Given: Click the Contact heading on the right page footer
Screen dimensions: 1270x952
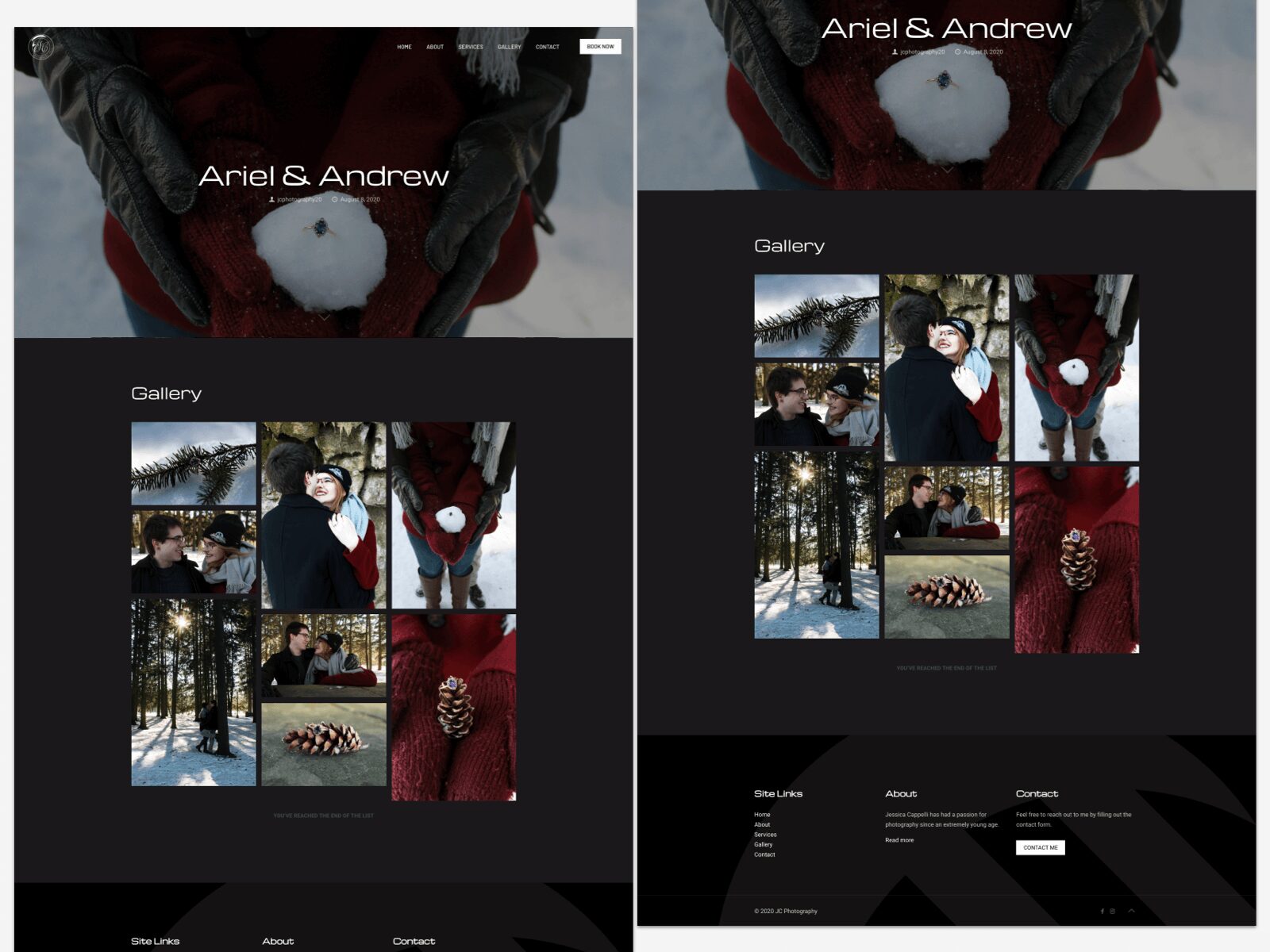Looking at the screenshot, I should 1037,793.
